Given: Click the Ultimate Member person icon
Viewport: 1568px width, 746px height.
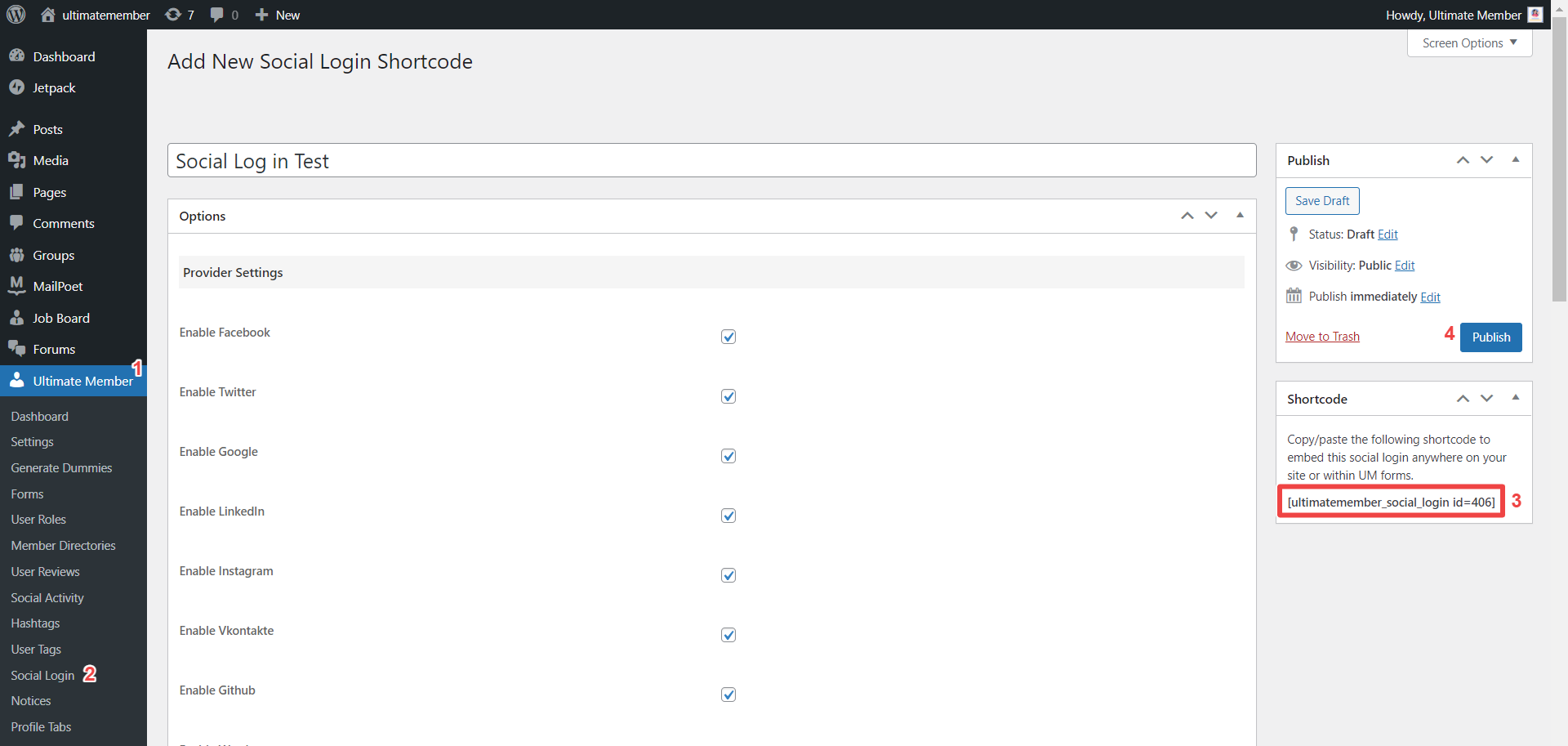Looking at the screenshot, I should tap(16, 381).
